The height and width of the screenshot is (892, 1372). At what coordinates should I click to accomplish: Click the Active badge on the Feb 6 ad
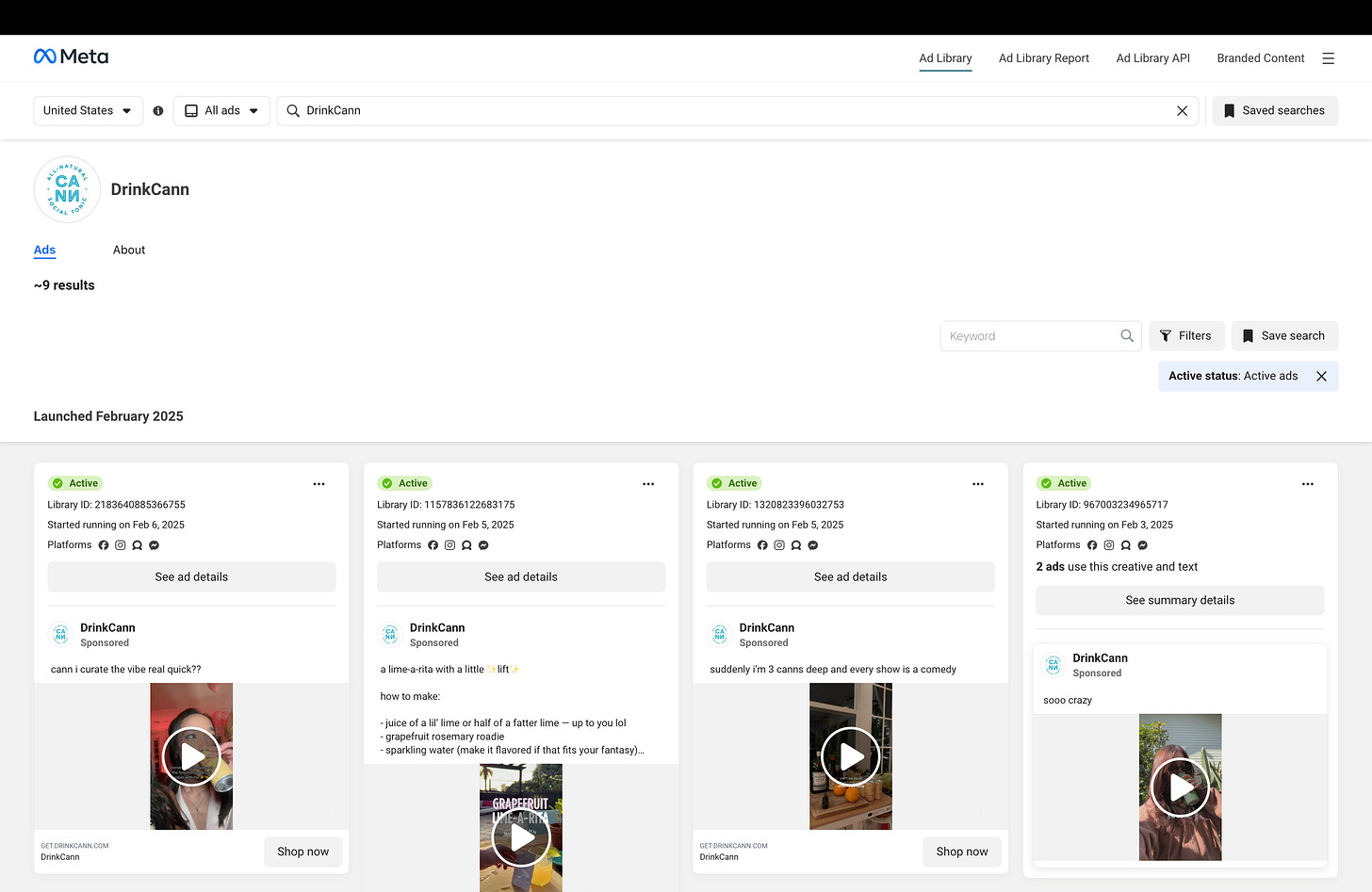pos(74,483)
